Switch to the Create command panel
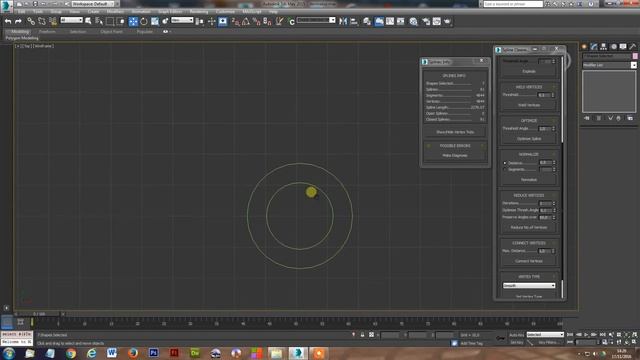This screenshot has width=640, height=360. pyautogui.click(x=584, y=47)
